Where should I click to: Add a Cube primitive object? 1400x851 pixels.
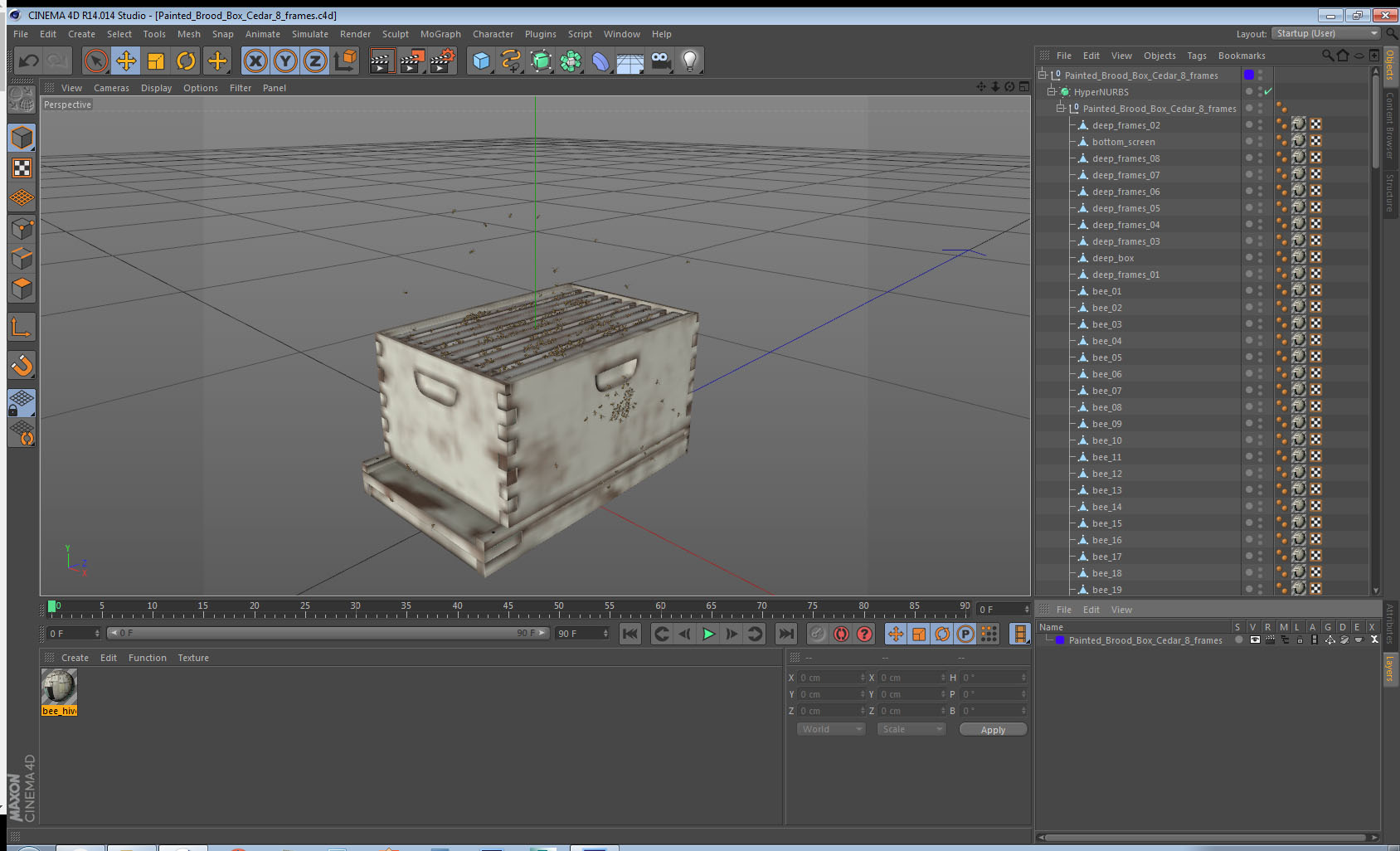[481, 61]
